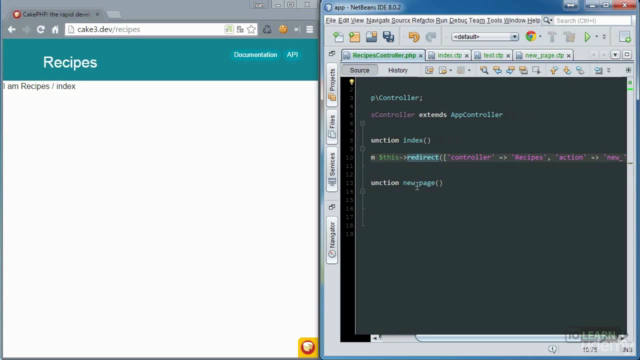Click Clean and Build Project icon

click(569, 37)
